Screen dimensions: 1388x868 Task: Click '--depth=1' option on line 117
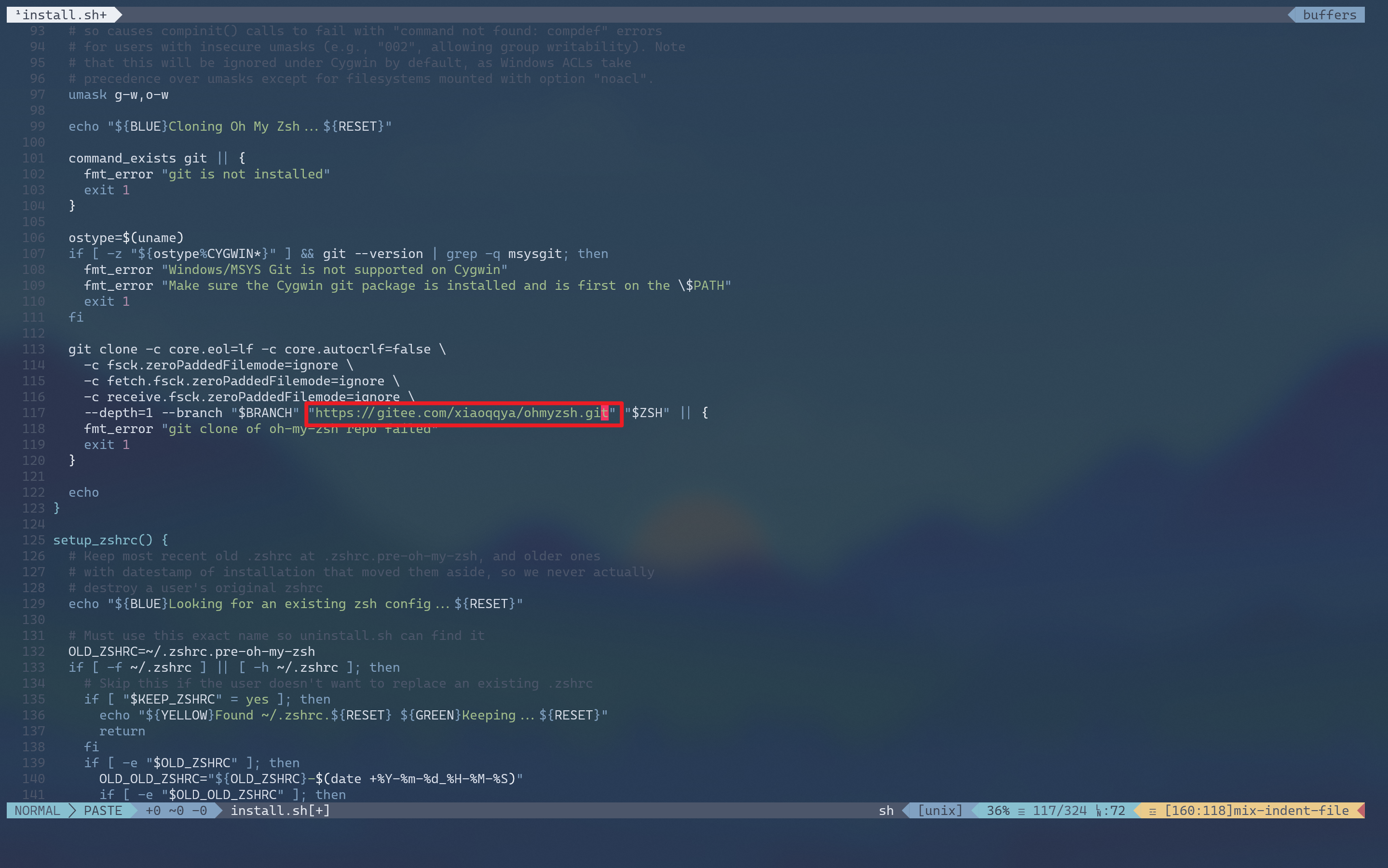pos(118,413)
